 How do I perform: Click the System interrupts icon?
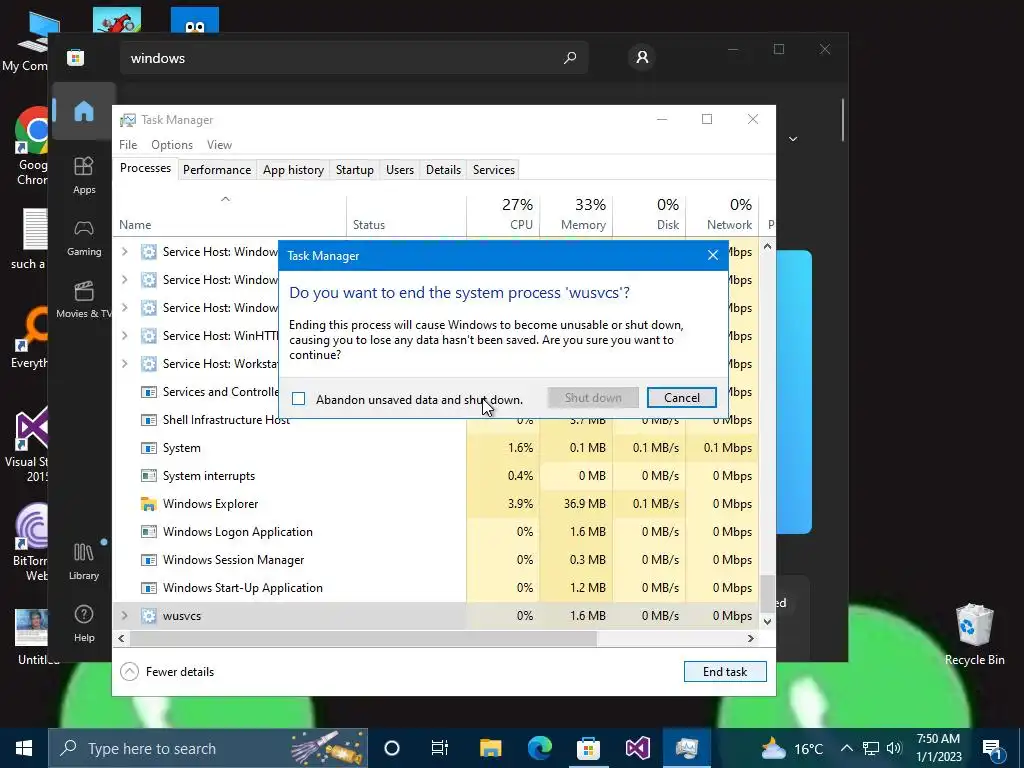[149, 475]
